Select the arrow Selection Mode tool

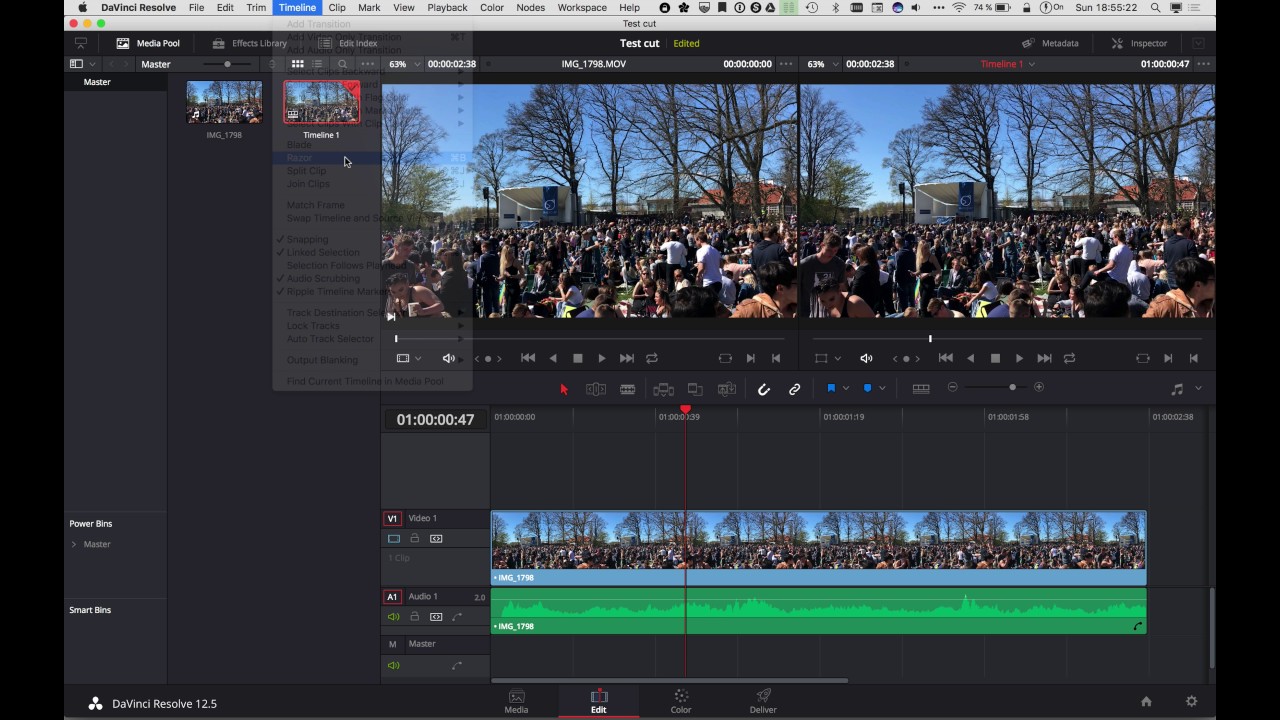564,389
